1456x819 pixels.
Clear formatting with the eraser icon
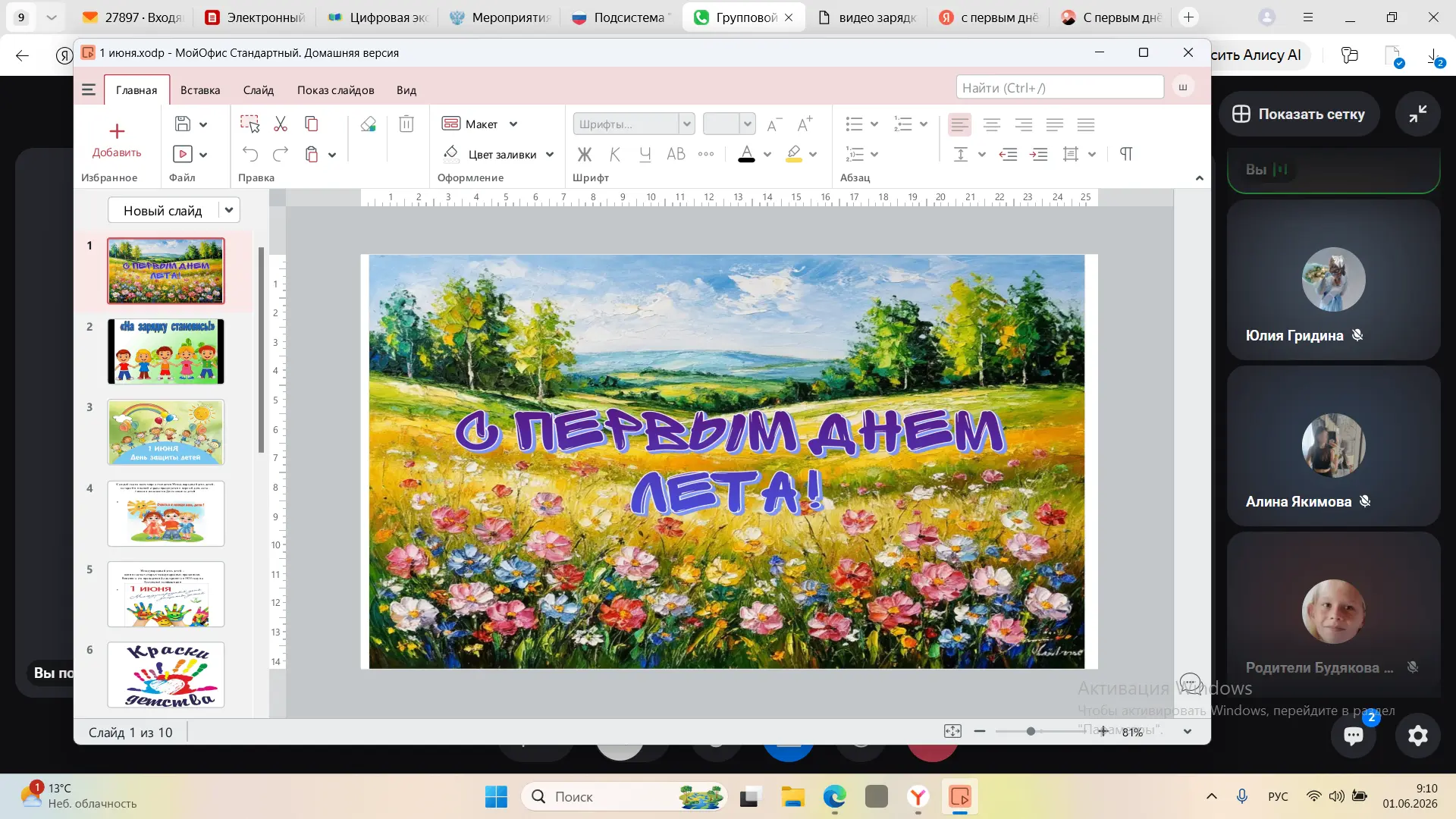click(368, 124)
